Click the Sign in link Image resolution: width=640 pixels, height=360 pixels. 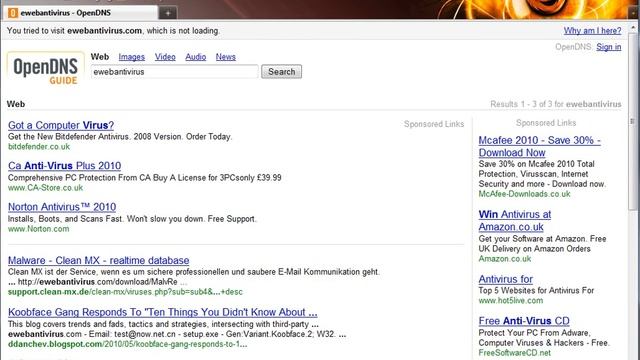609,47
